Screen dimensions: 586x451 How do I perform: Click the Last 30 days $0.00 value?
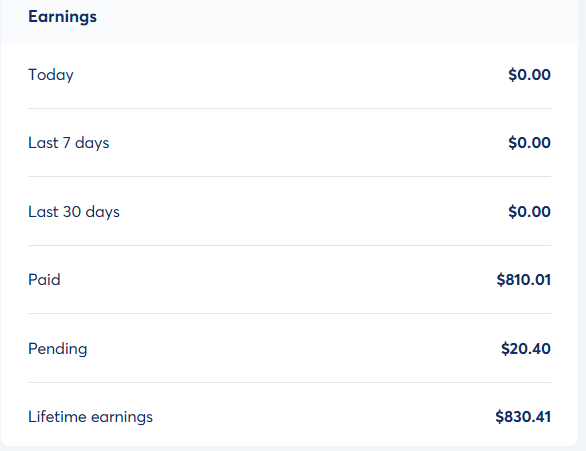coord(529,212)
